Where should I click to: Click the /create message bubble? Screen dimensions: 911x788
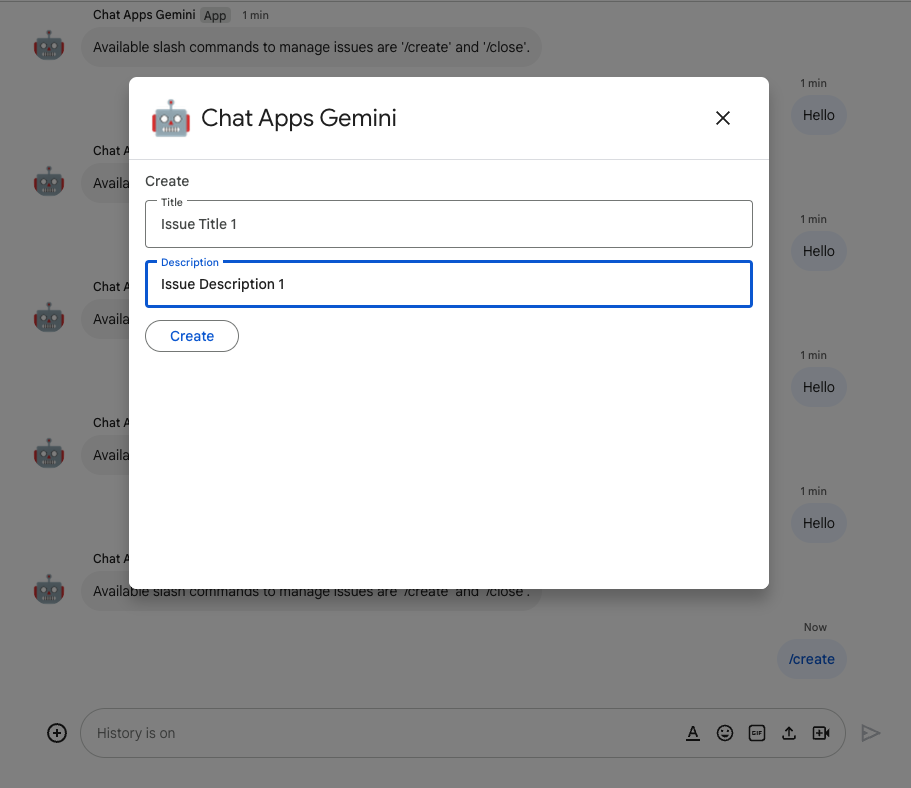click(811, 659)
